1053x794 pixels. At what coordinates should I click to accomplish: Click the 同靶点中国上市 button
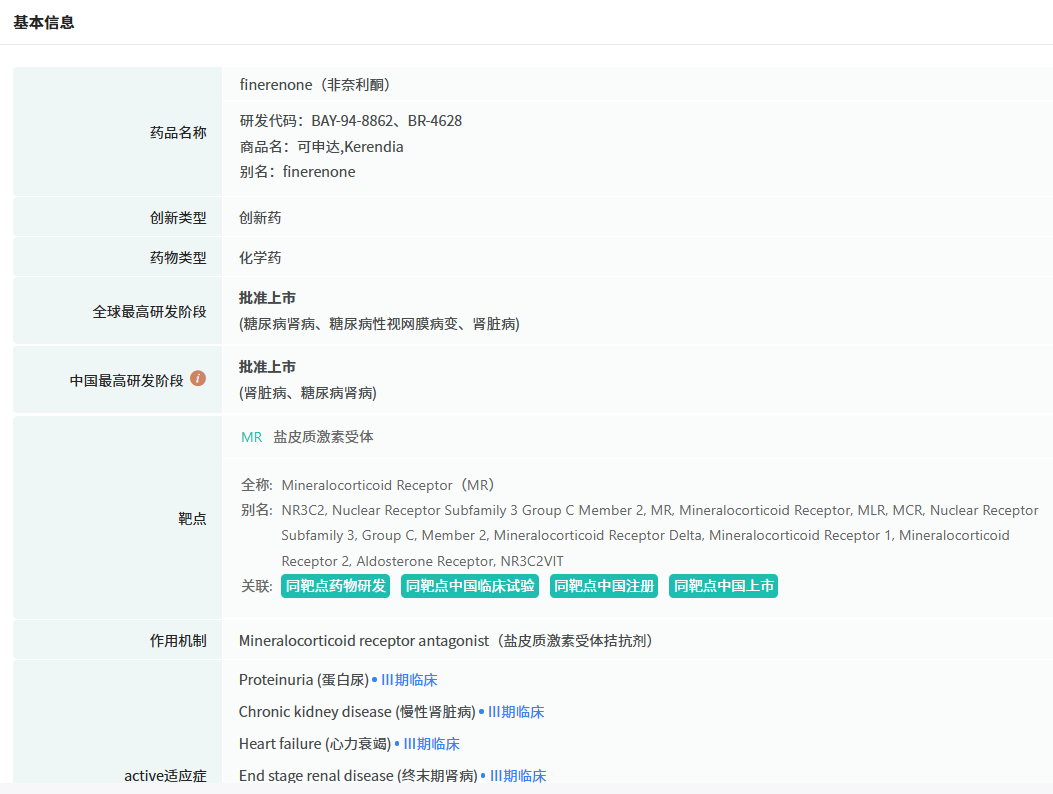coord(723,586)
